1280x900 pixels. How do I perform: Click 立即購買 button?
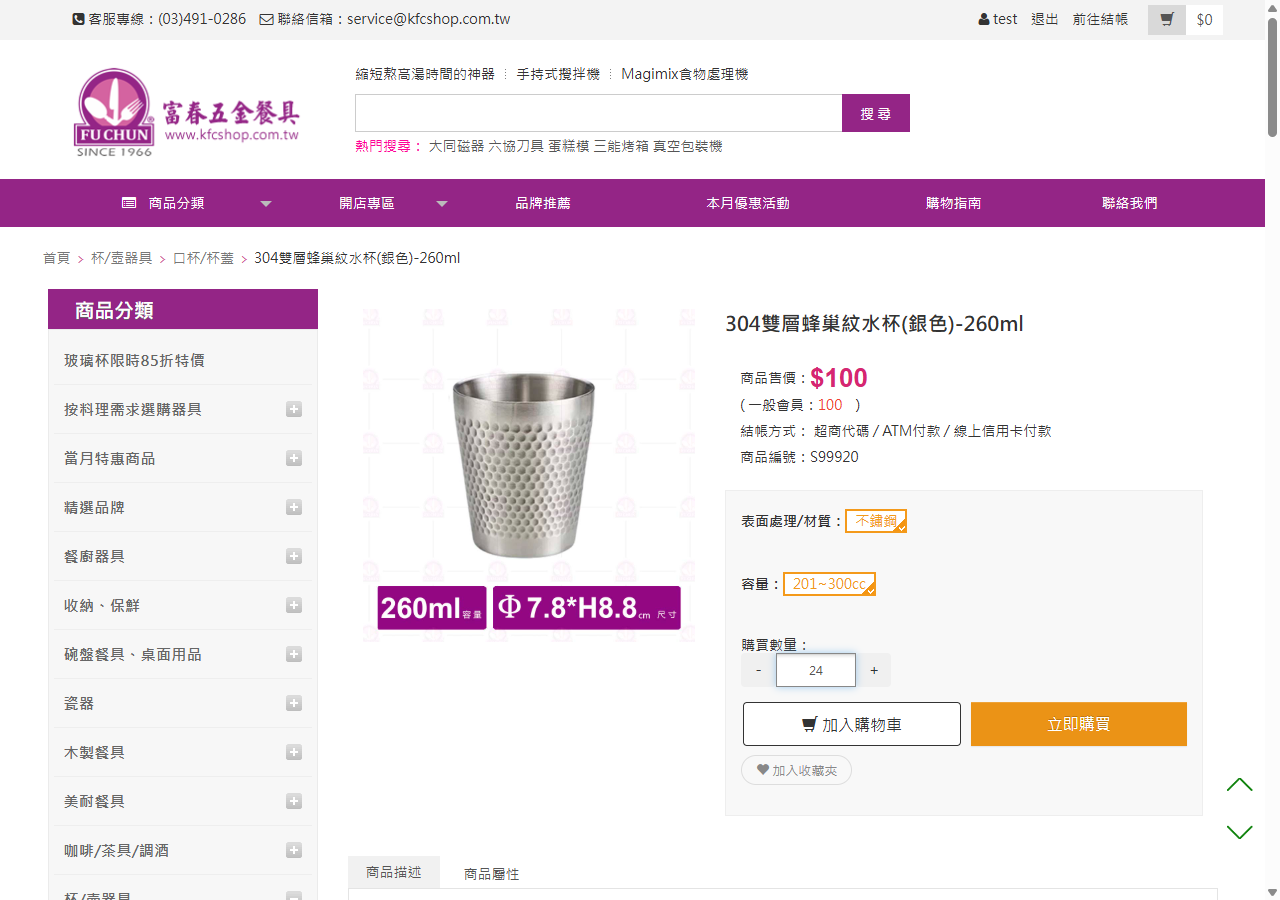(1079, 724)
